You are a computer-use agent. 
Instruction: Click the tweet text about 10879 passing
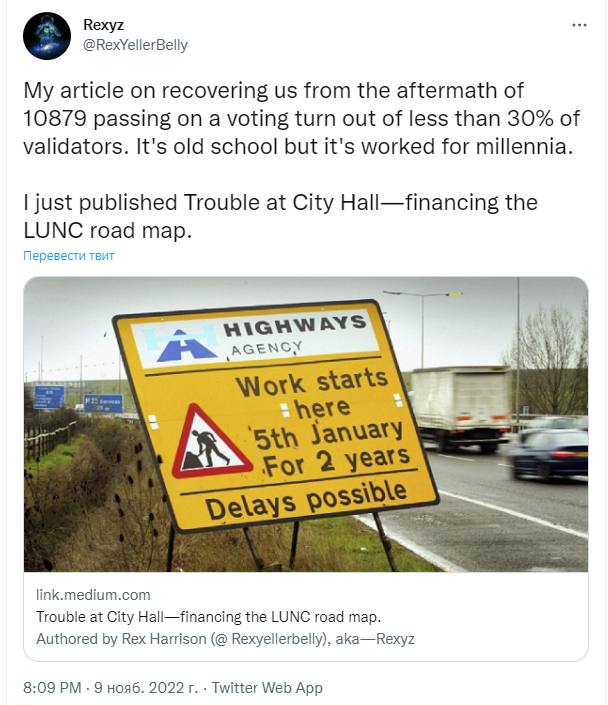pyautogui.click(x=301, y=118)
